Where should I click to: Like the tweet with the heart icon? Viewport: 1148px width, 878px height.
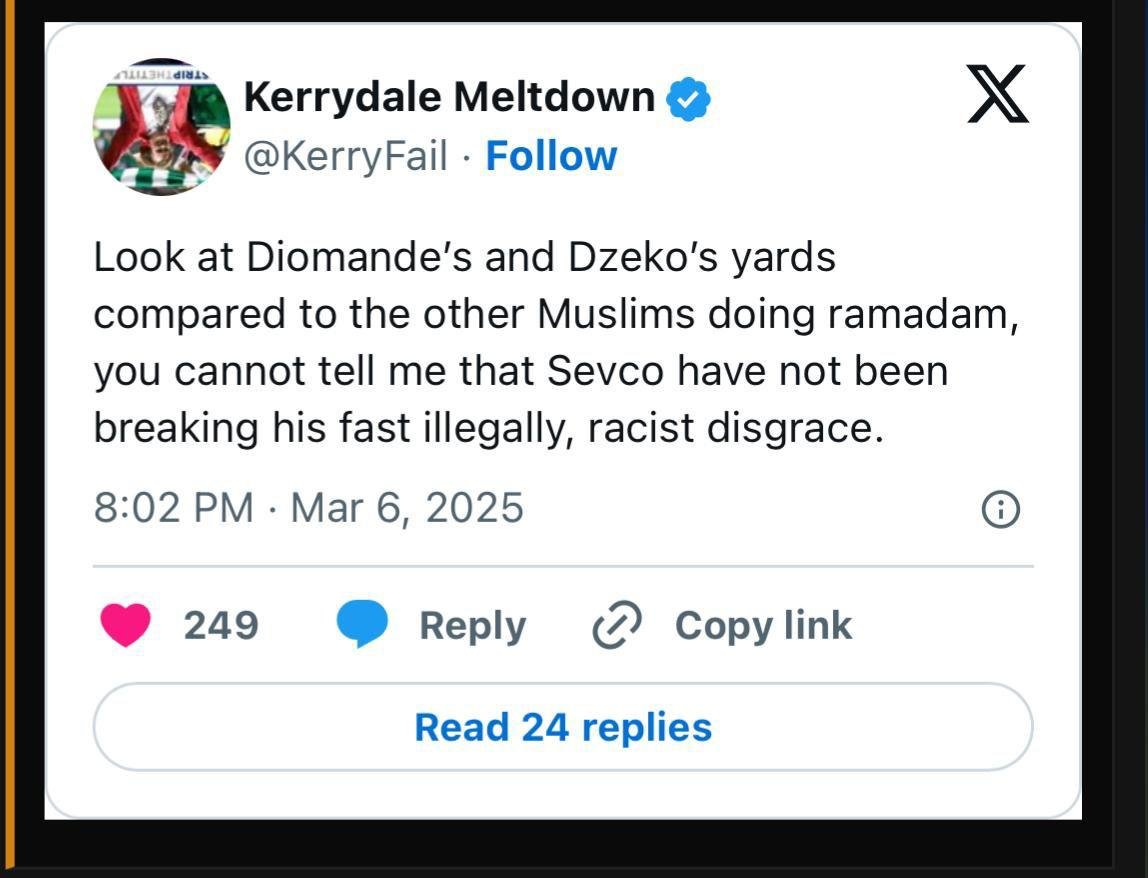click(125, 625)
